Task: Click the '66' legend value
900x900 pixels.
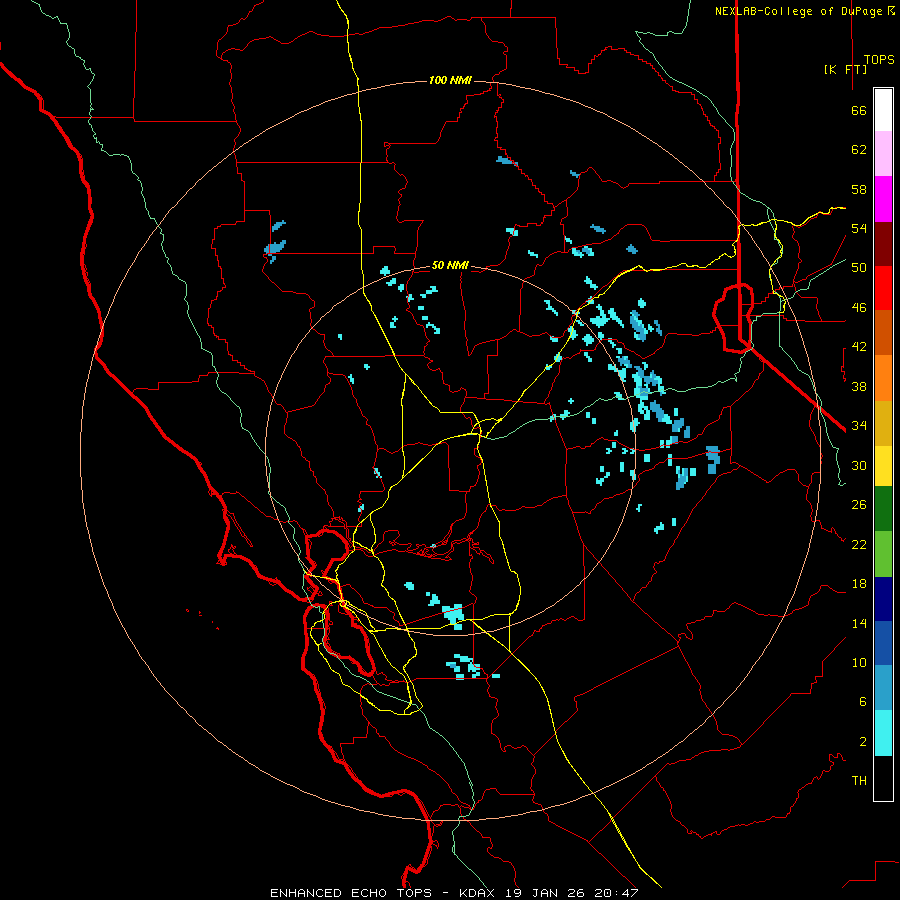Action: tap(859, 111)
